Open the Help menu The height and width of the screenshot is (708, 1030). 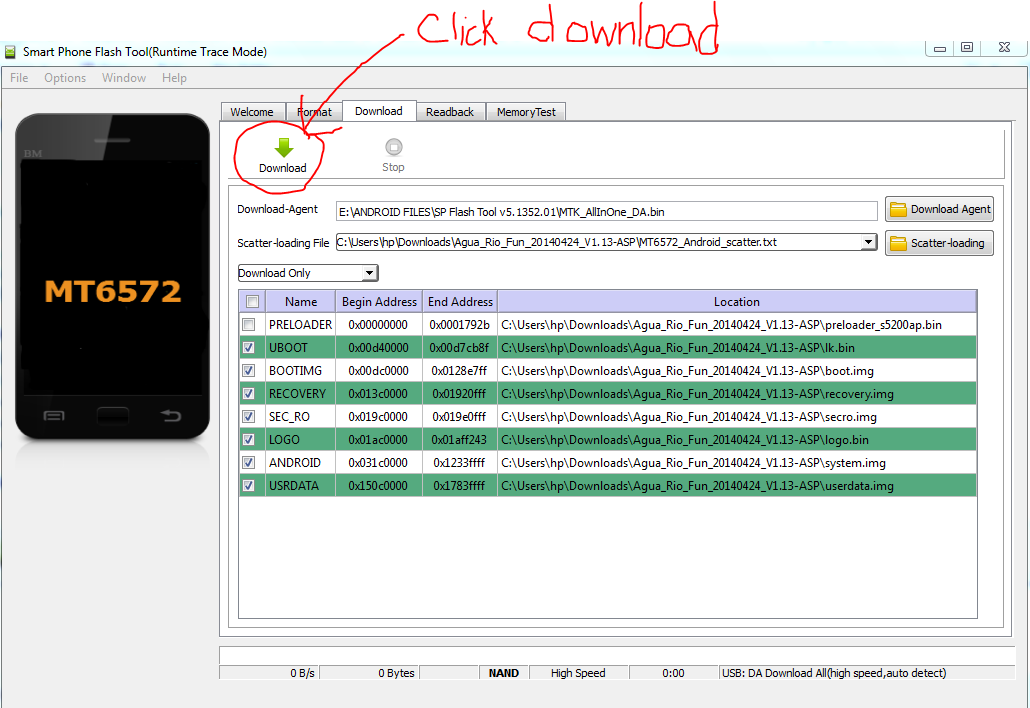coord(174,77)
